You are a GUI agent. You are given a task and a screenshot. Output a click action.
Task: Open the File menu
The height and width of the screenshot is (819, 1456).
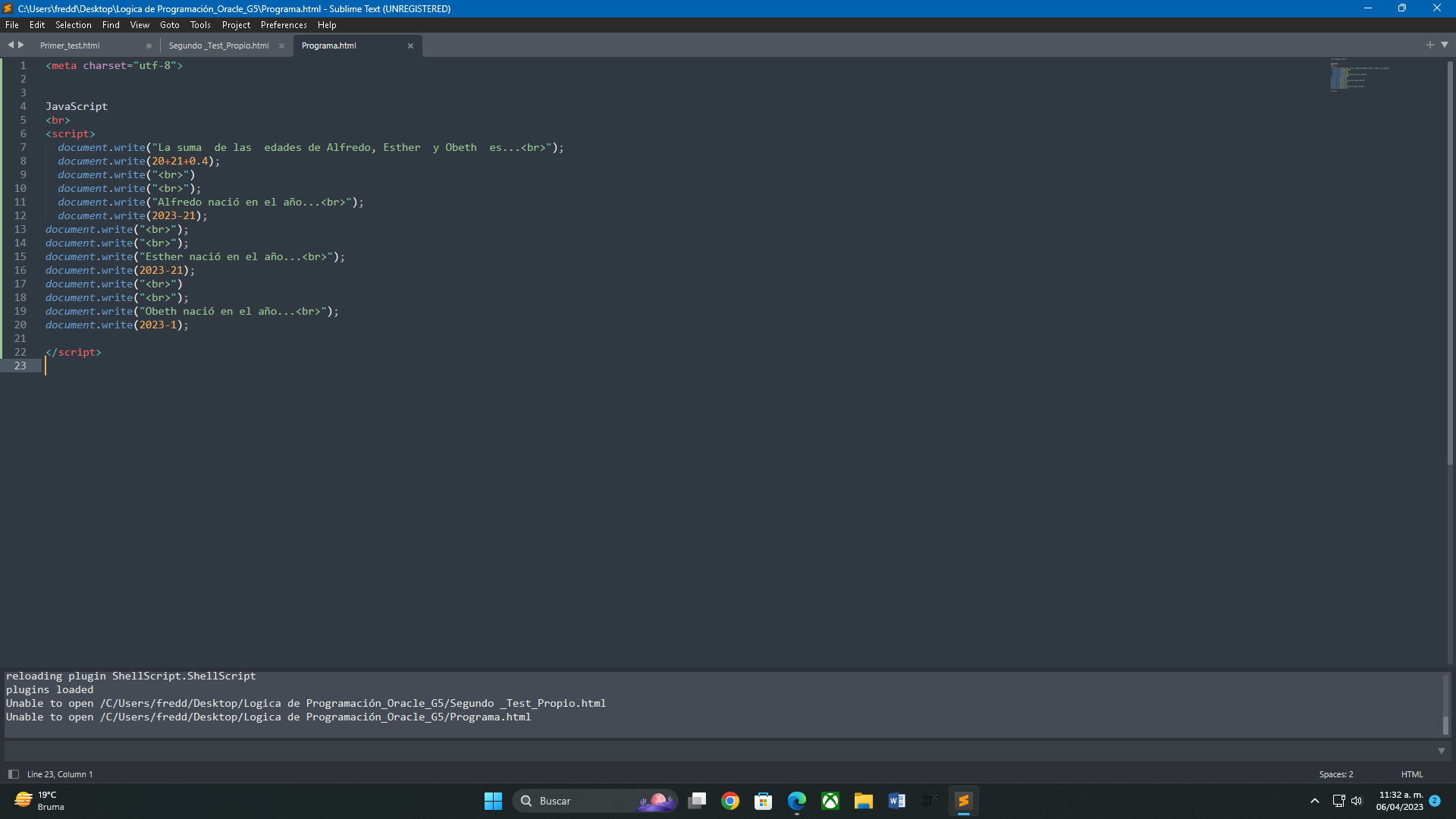coord(12,25)
